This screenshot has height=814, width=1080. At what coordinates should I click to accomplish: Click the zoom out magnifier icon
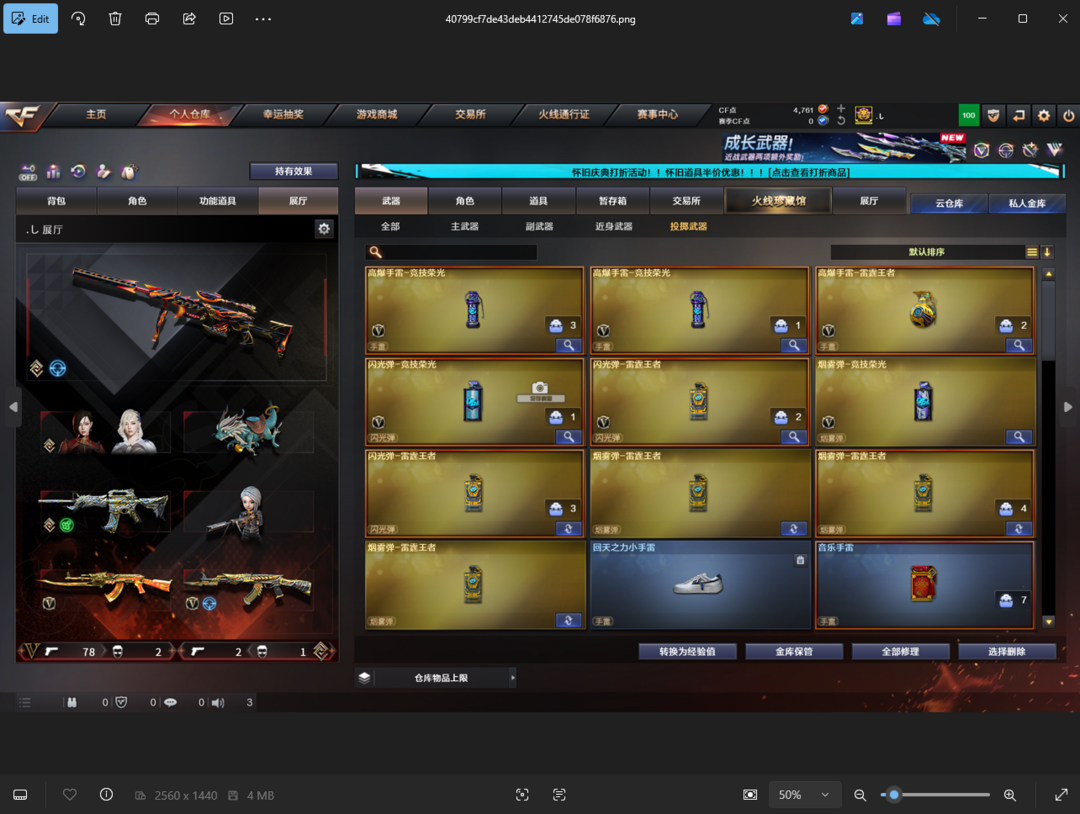tap(860, 795)
